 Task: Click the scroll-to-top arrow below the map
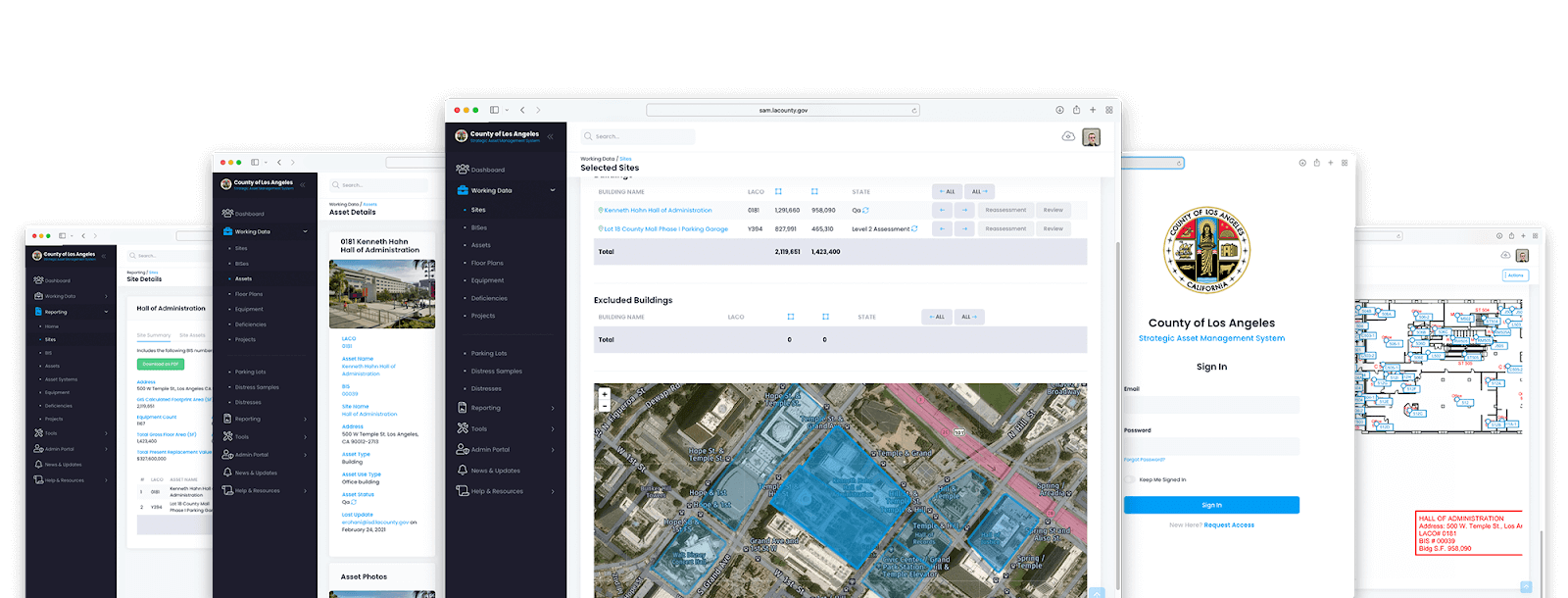tap(1097, 593)
